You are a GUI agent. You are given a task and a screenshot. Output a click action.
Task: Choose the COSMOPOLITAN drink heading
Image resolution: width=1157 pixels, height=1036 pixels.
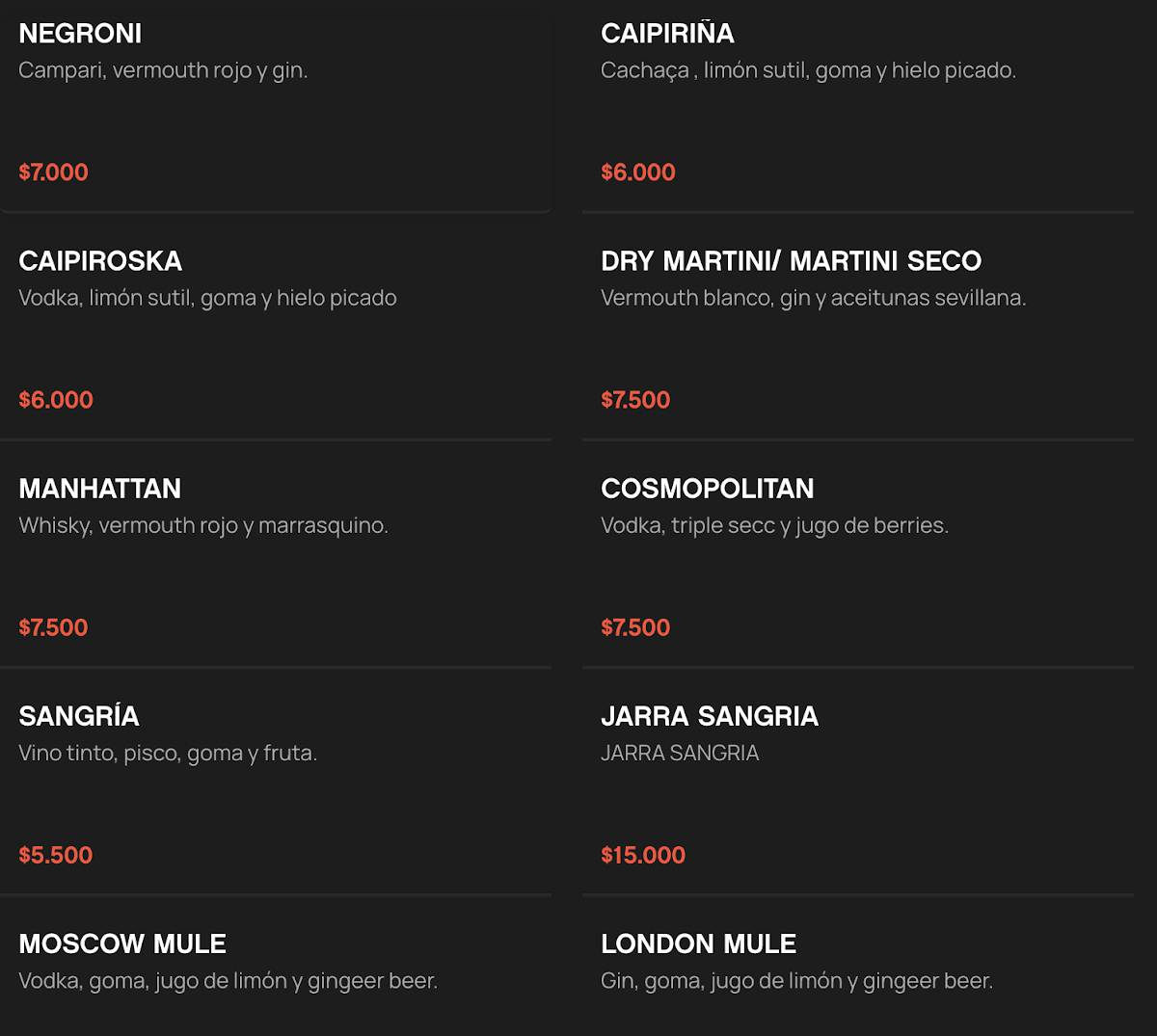(708, 489)
